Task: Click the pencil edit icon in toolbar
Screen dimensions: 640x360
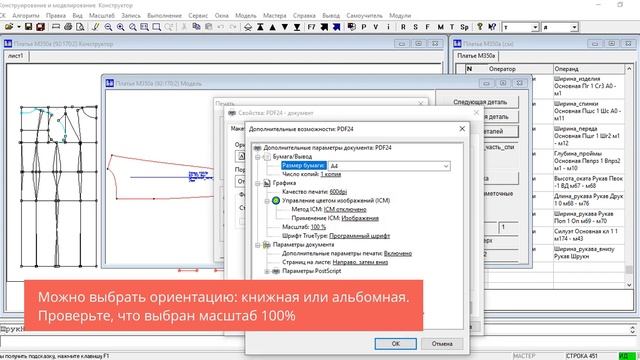Action: click(96, 27)
